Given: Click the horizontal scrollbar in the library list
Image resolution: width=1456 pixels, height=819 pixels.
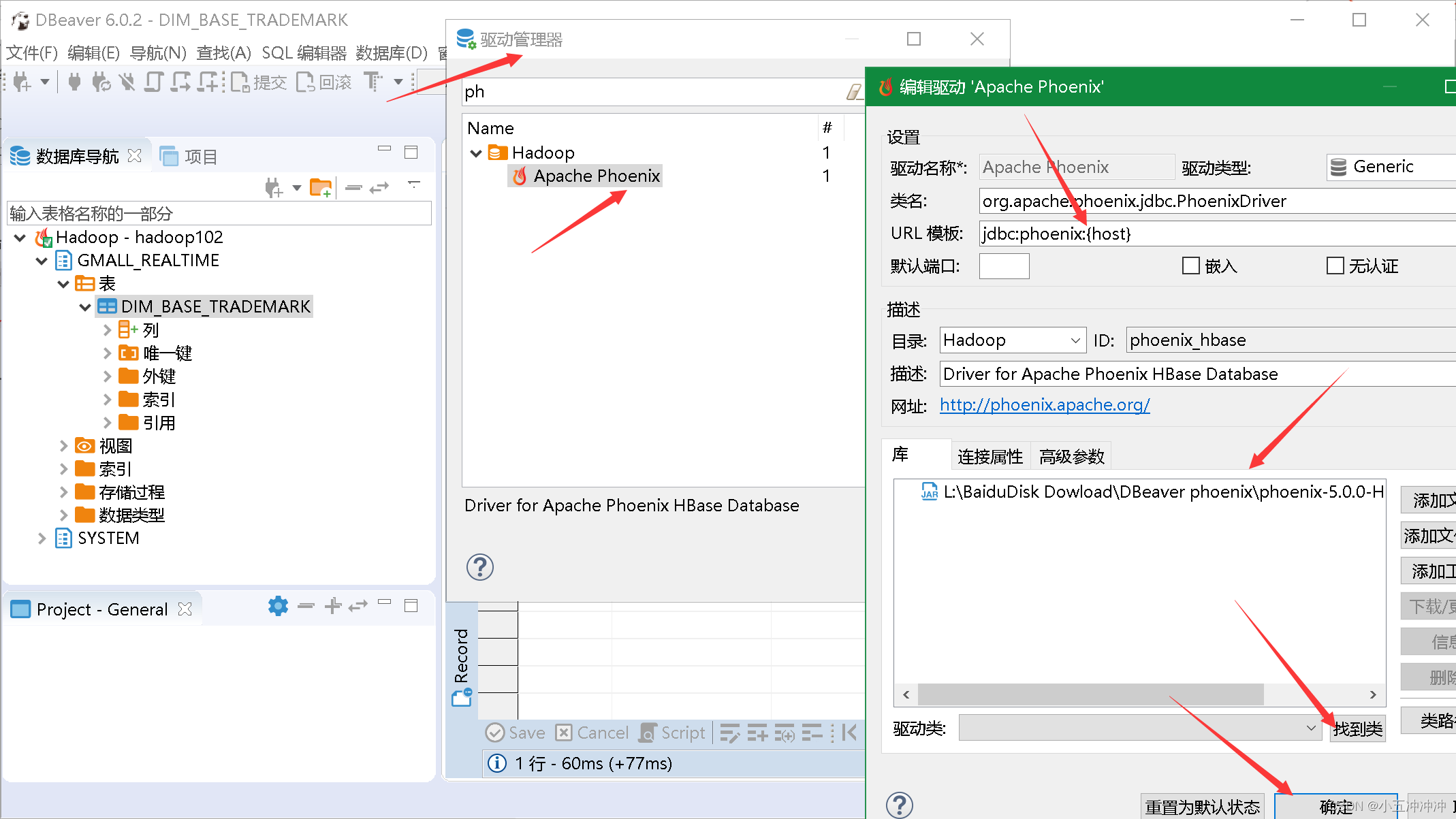Looking at the screenshot, I should [x=1090, y=694].
